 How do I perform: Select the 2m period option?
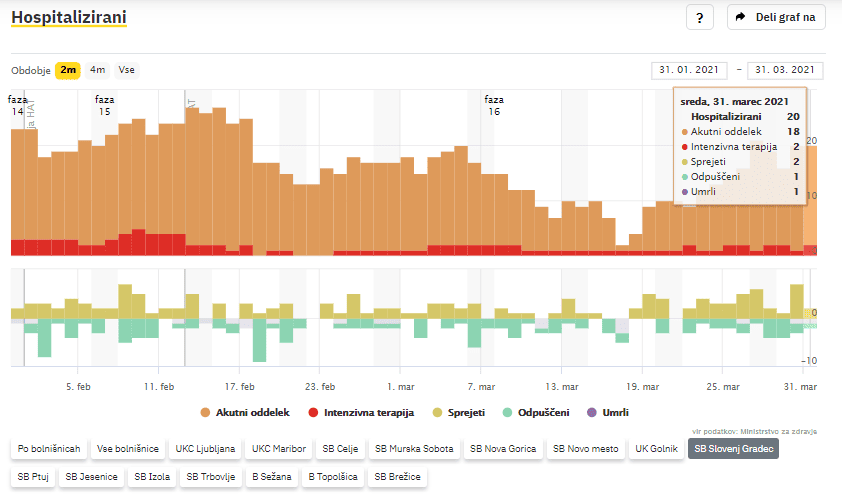pyautogui.click(x=68, y=70)
